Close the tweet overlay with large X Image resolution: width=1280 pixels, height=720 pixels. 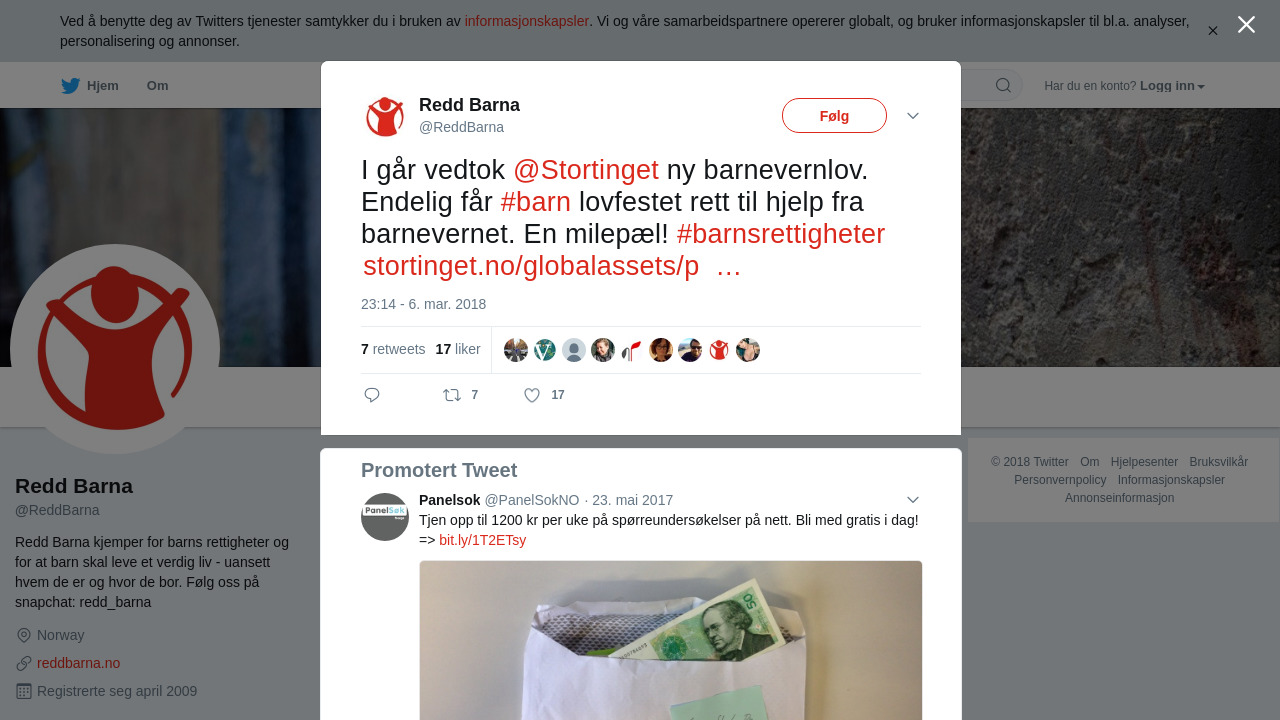pos(1246,24)
